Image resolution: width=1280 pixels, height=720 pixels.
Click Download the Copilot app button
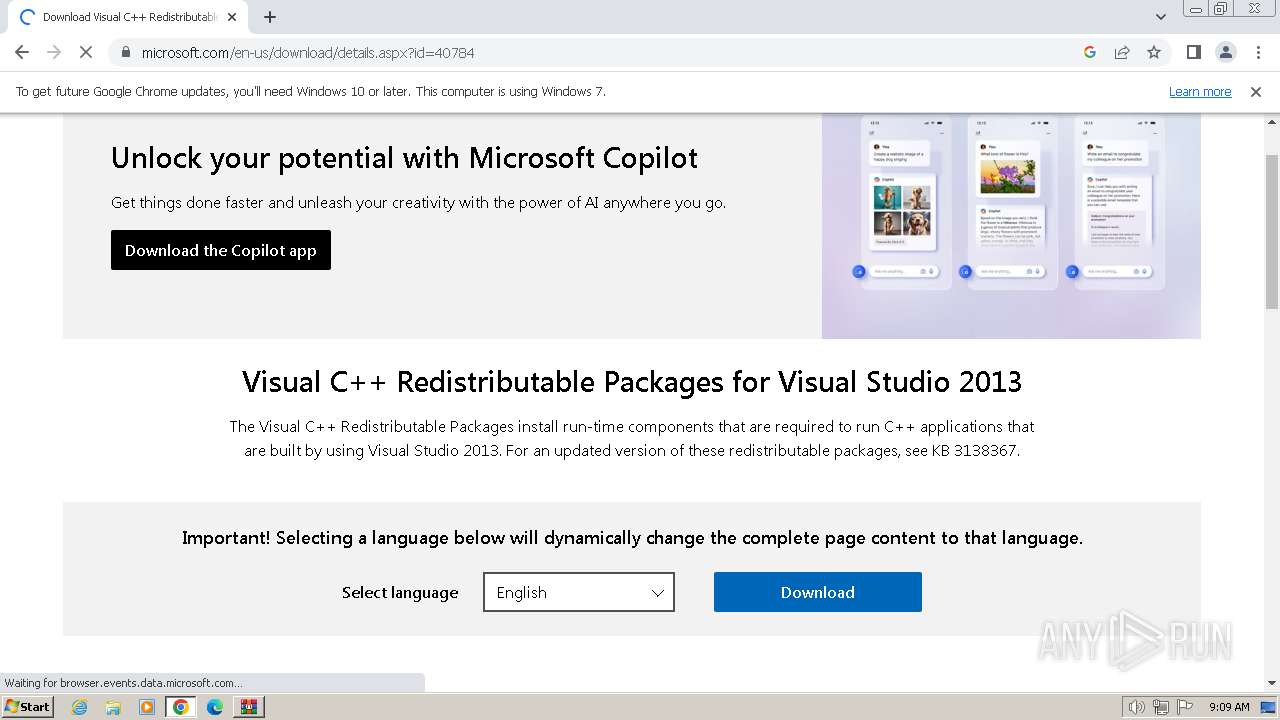(220, 250)
